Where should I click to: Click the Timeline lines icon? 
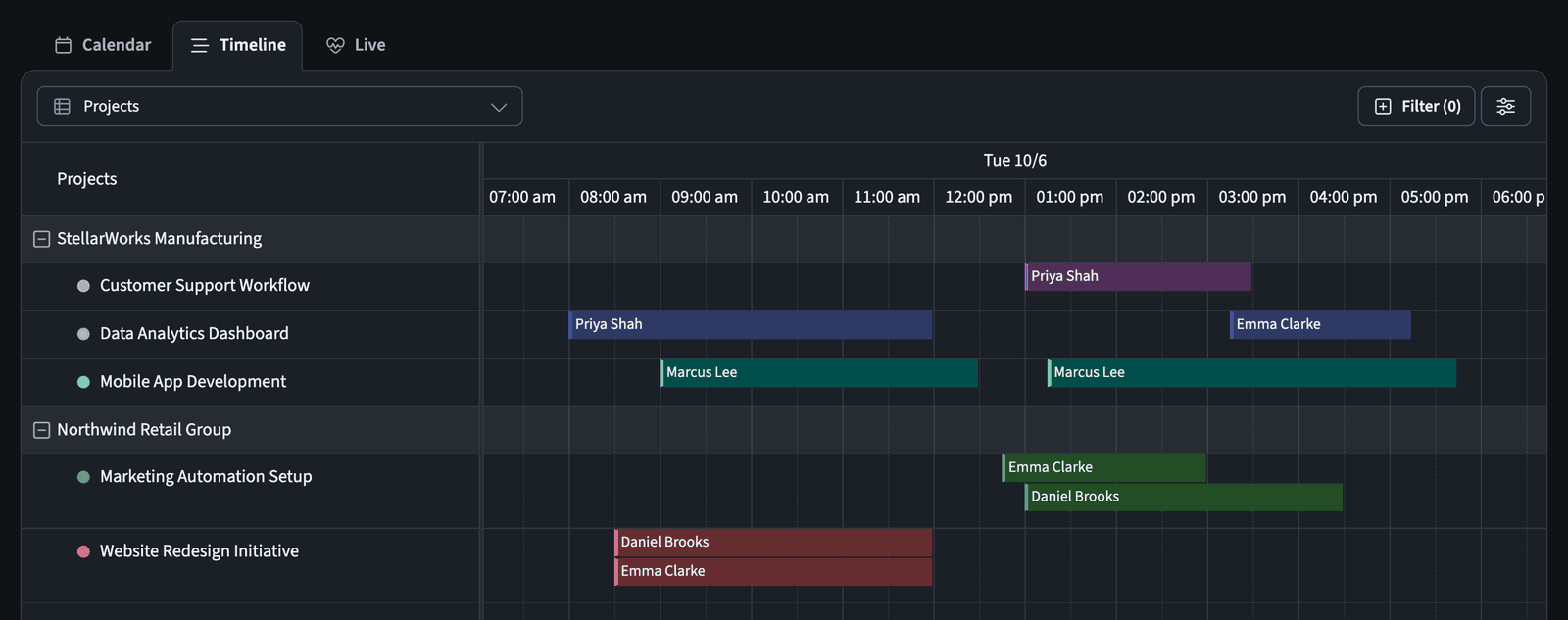200,45
